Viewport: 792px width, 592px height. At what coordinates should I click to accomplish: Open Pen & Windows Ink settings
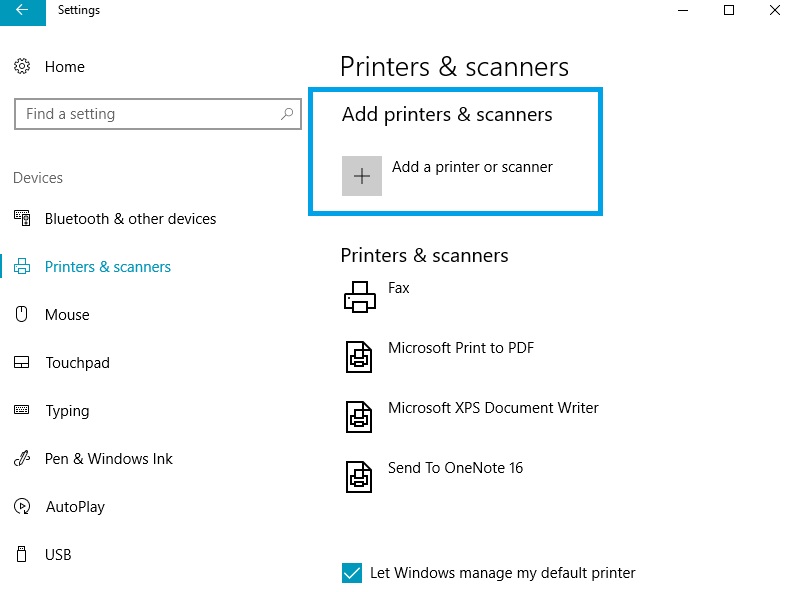(x=109, y=459)
